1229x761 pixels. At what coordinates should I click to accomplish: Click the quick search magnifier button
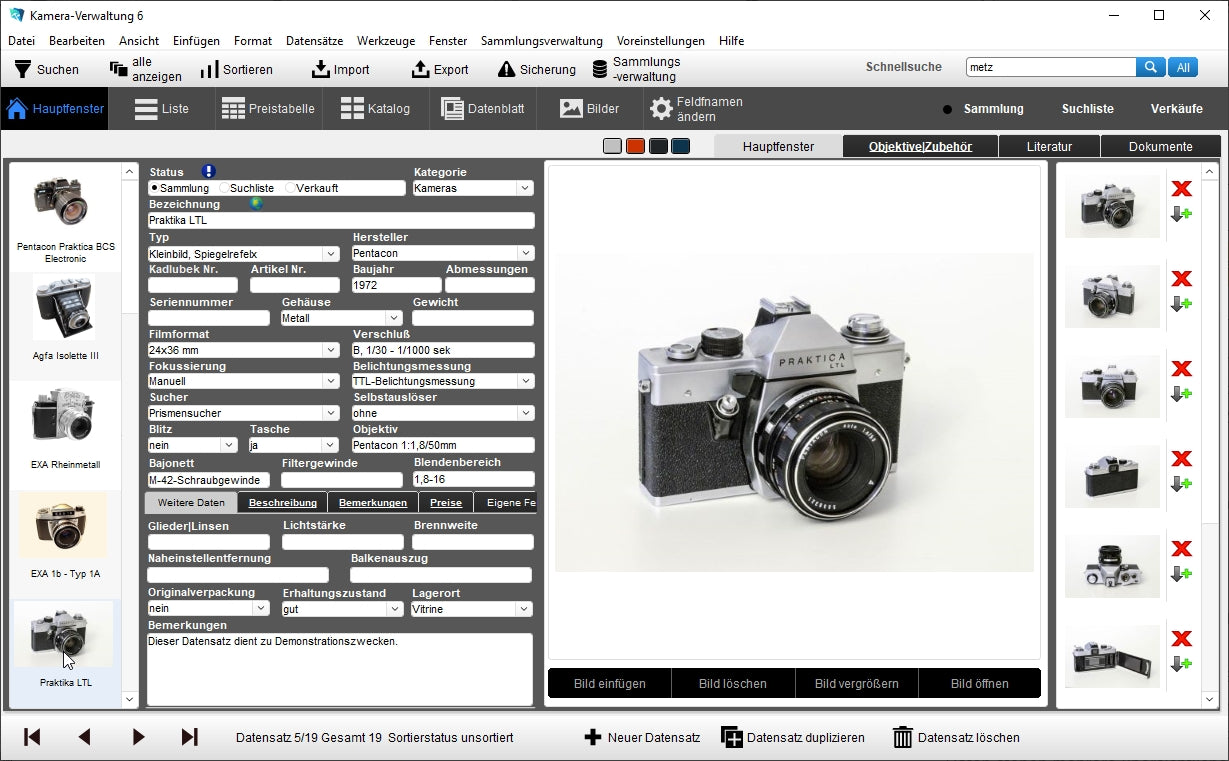1150,67
